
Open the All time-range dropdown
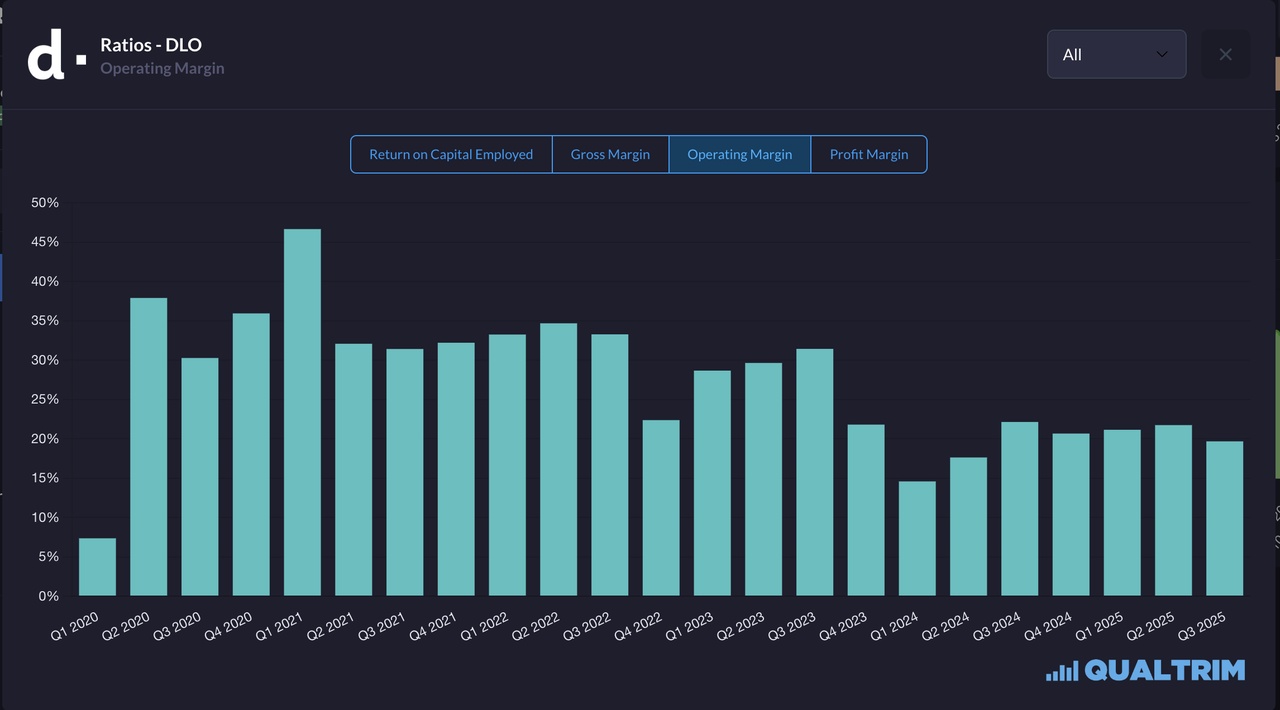pos(1115,54)
